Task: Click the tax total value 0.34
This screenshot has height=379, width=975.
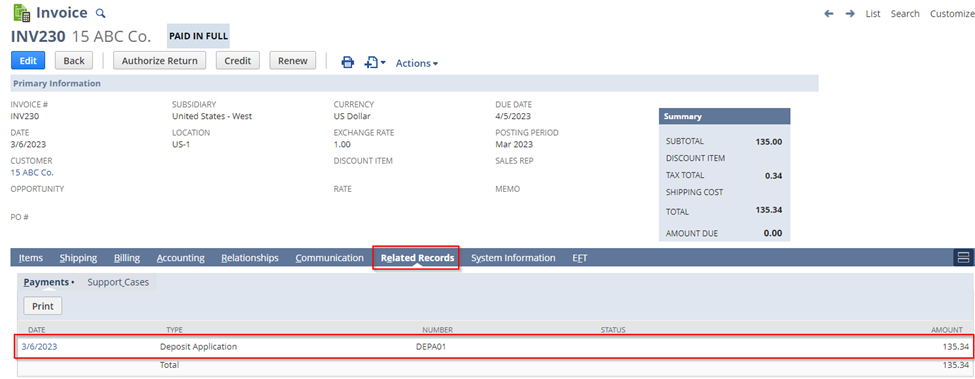Action: pyautogui.click(x=774, y=176)
